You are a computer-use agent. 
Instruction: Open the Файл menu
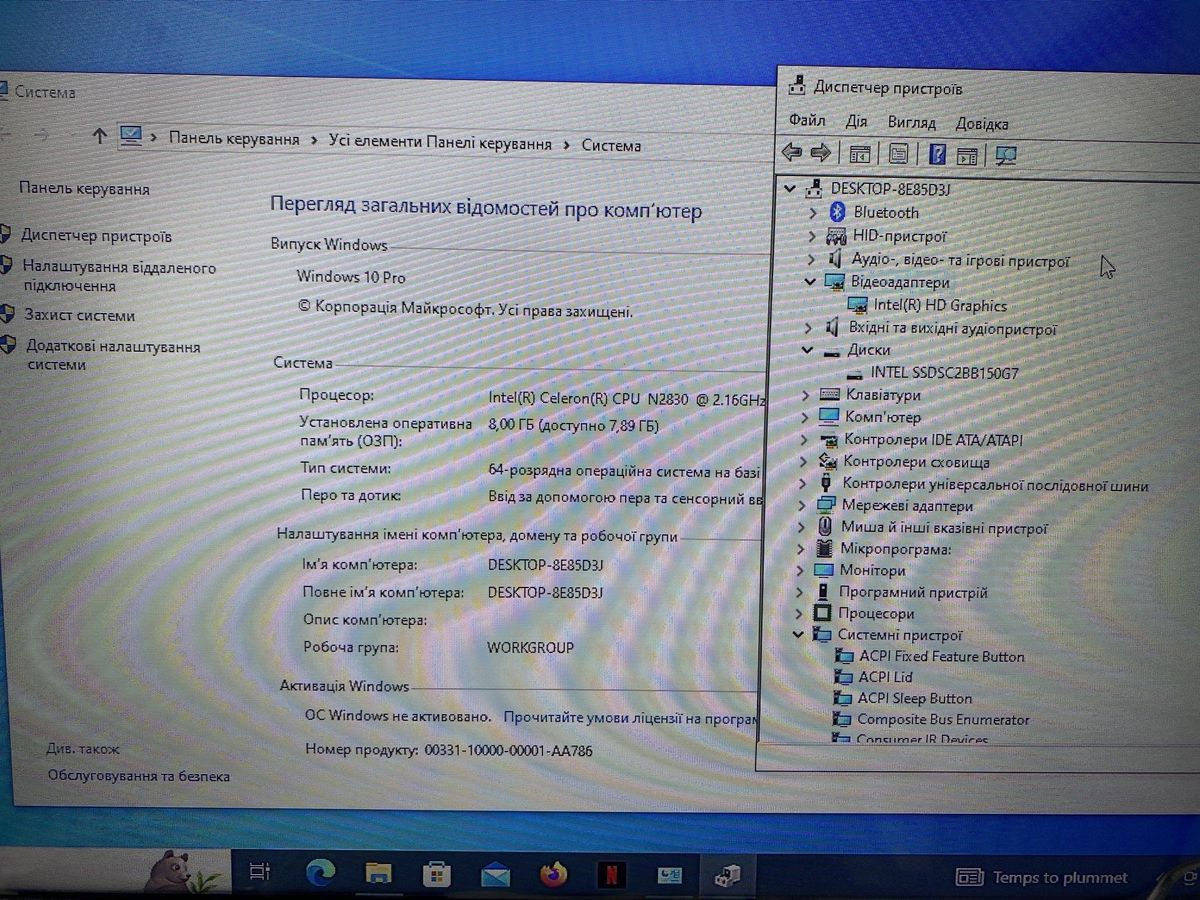(x=807, y=120)
